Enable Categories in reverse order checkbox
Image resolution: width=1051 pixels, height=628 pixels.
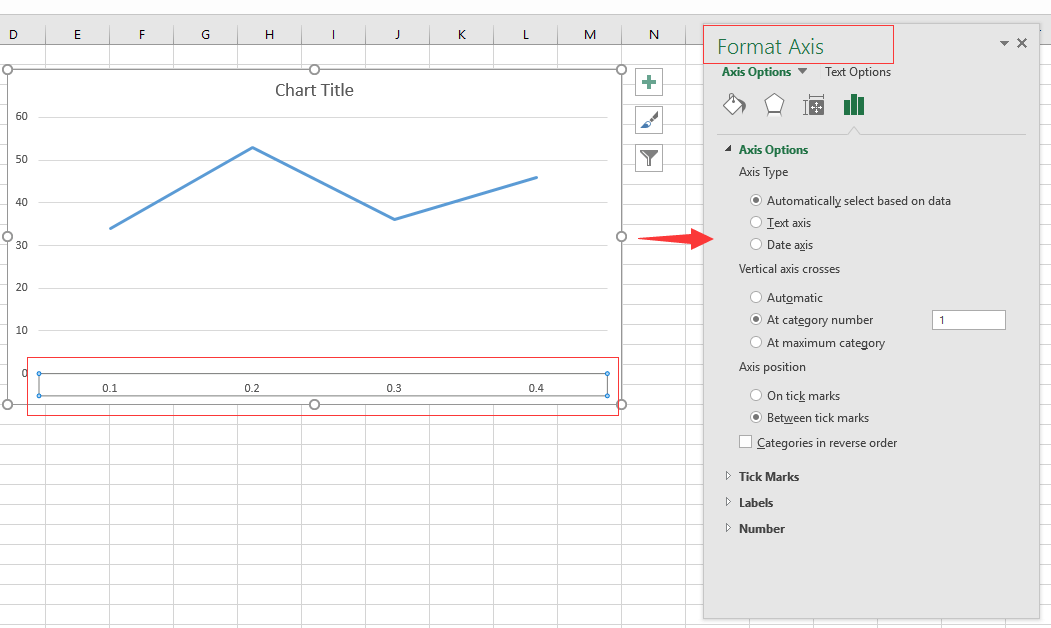tap(745, 442)
